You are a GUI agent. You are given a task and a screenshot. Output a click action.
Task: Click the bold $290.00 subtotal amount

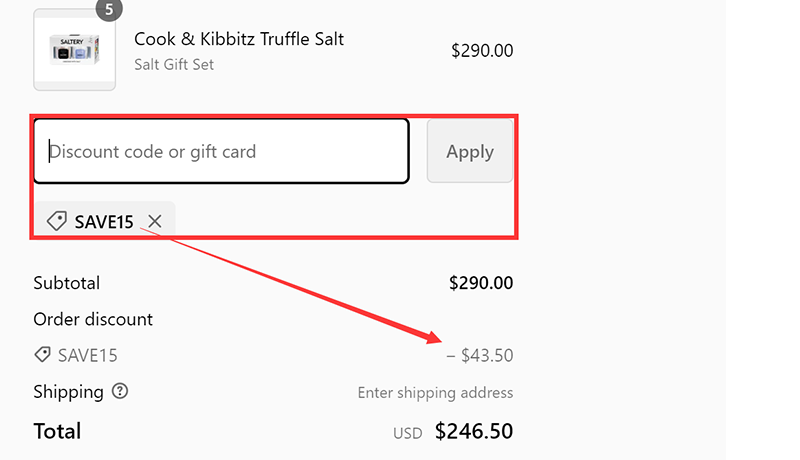481,283
